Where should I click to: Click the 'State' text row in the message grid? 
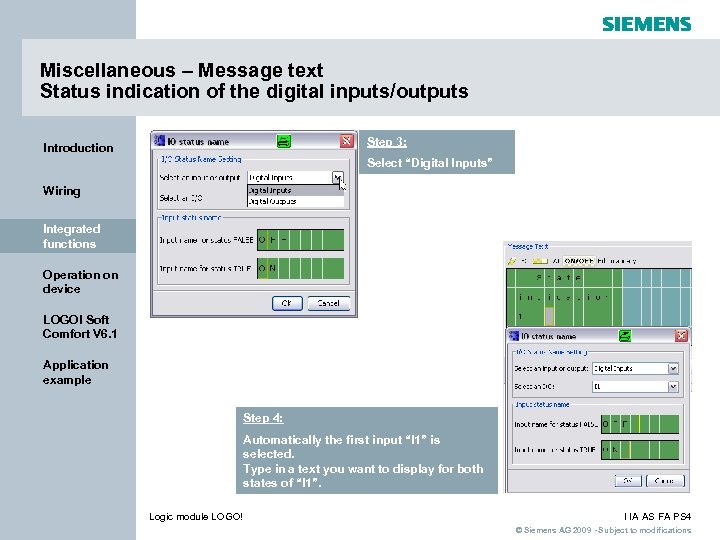point(557,277)
